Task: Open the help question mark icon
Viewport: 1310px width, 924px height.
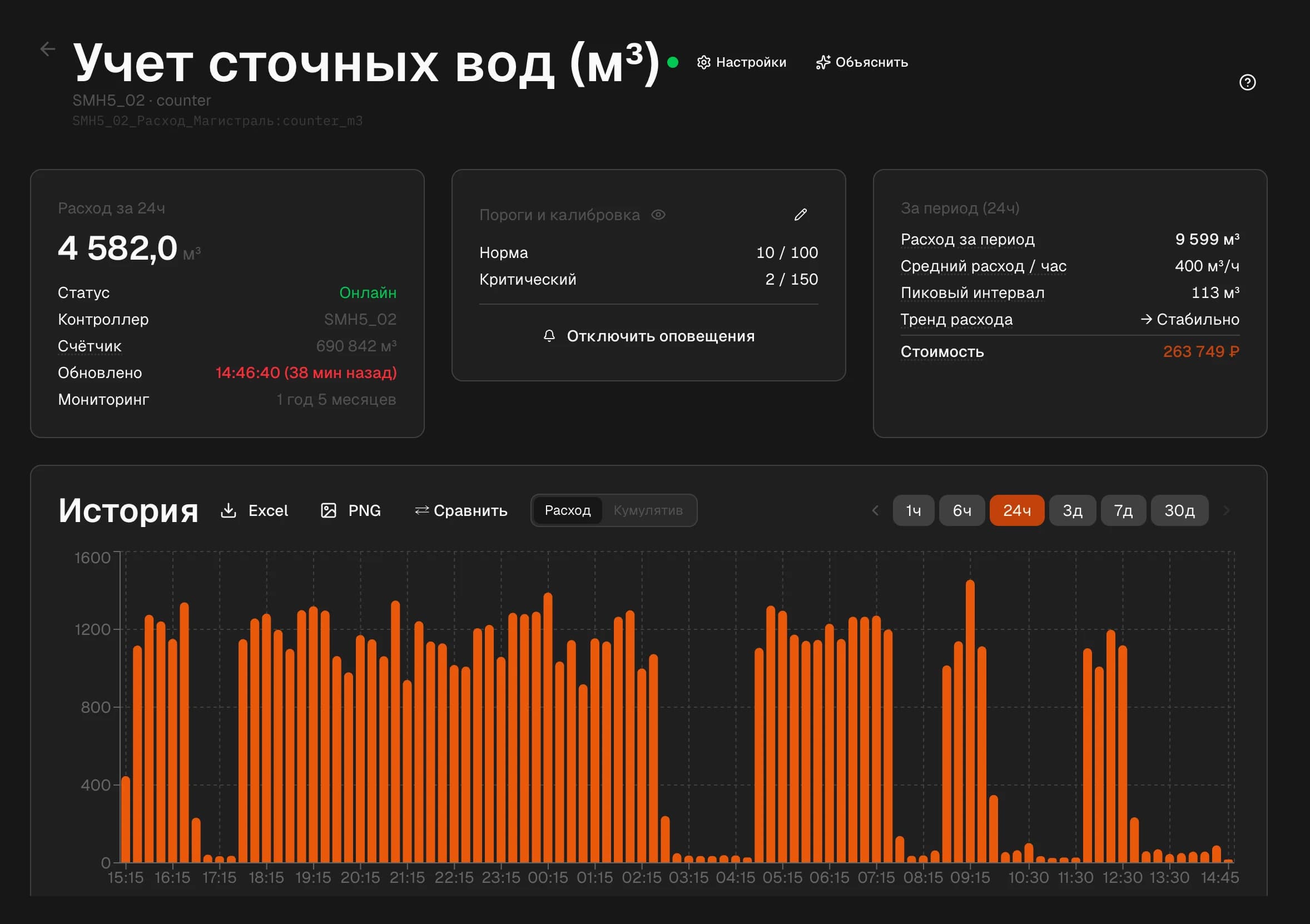Action: point(1247,82)
